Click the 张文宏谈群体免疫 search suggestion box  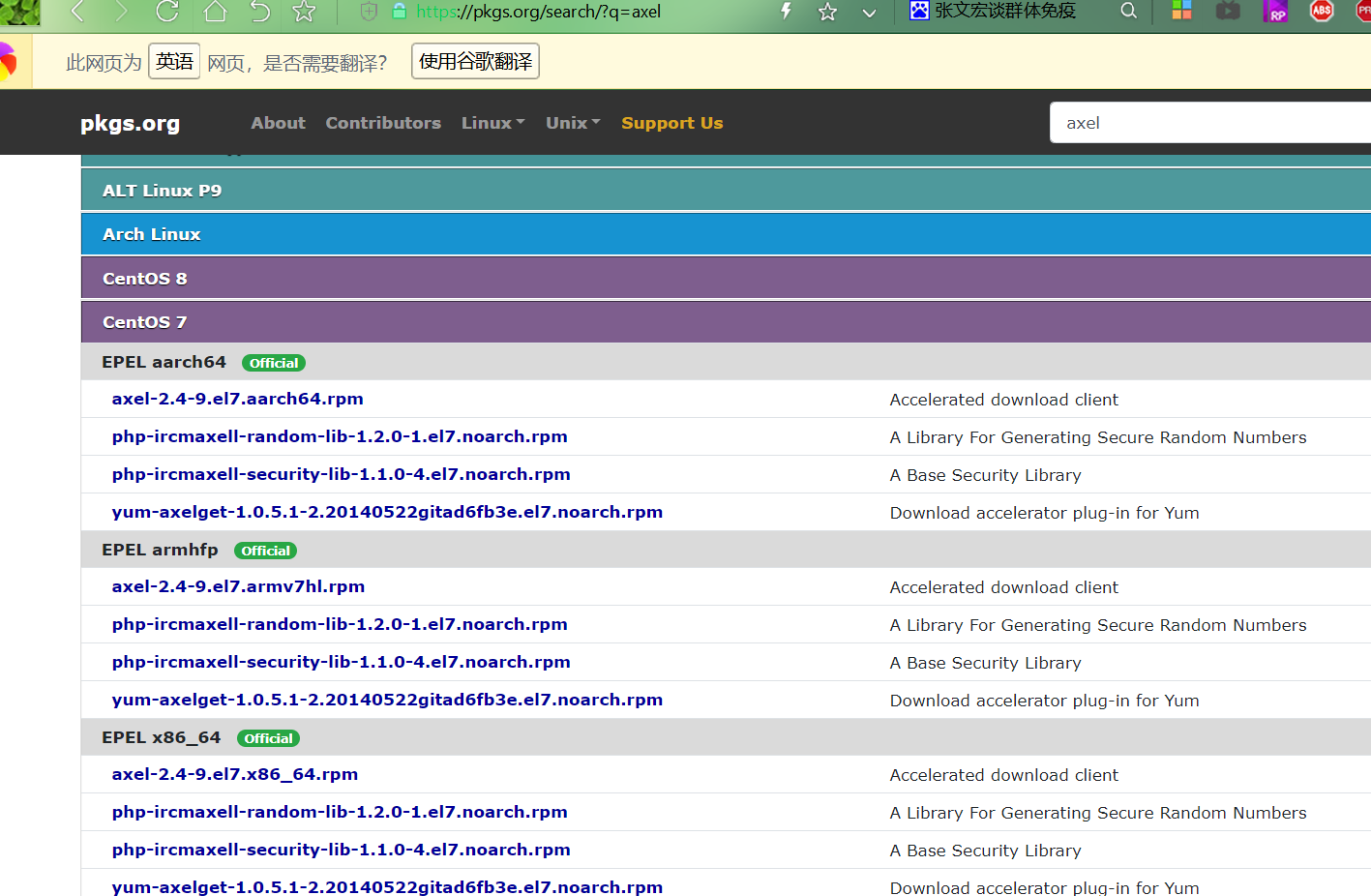click(1004, 11)
